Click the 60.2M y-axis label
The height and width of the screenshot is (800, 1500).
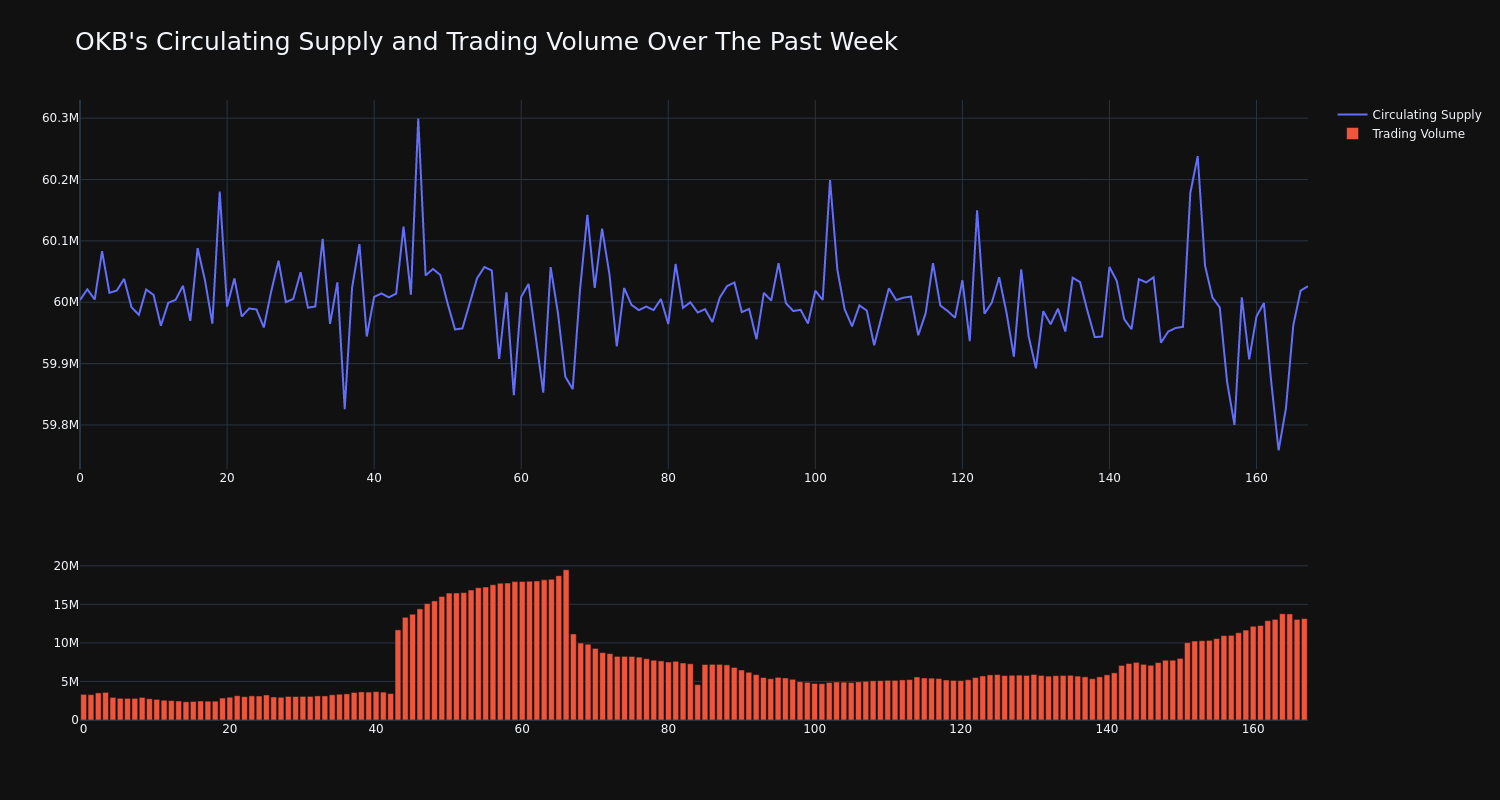[x=60, y=180]
